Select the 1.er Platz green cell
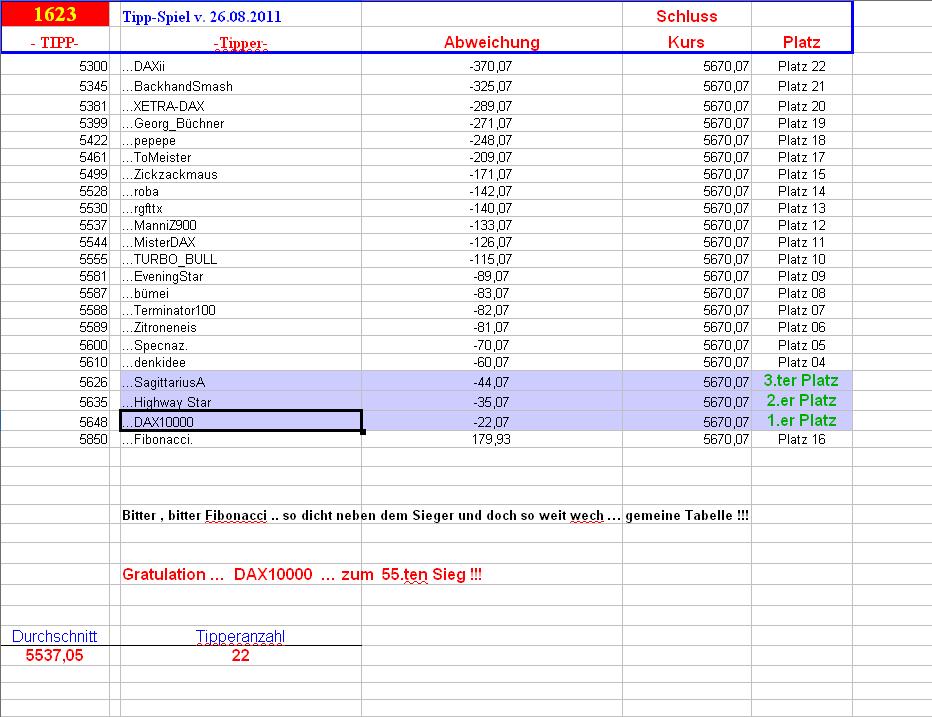Viewport: 932px width, 717px height. [800, 422]
